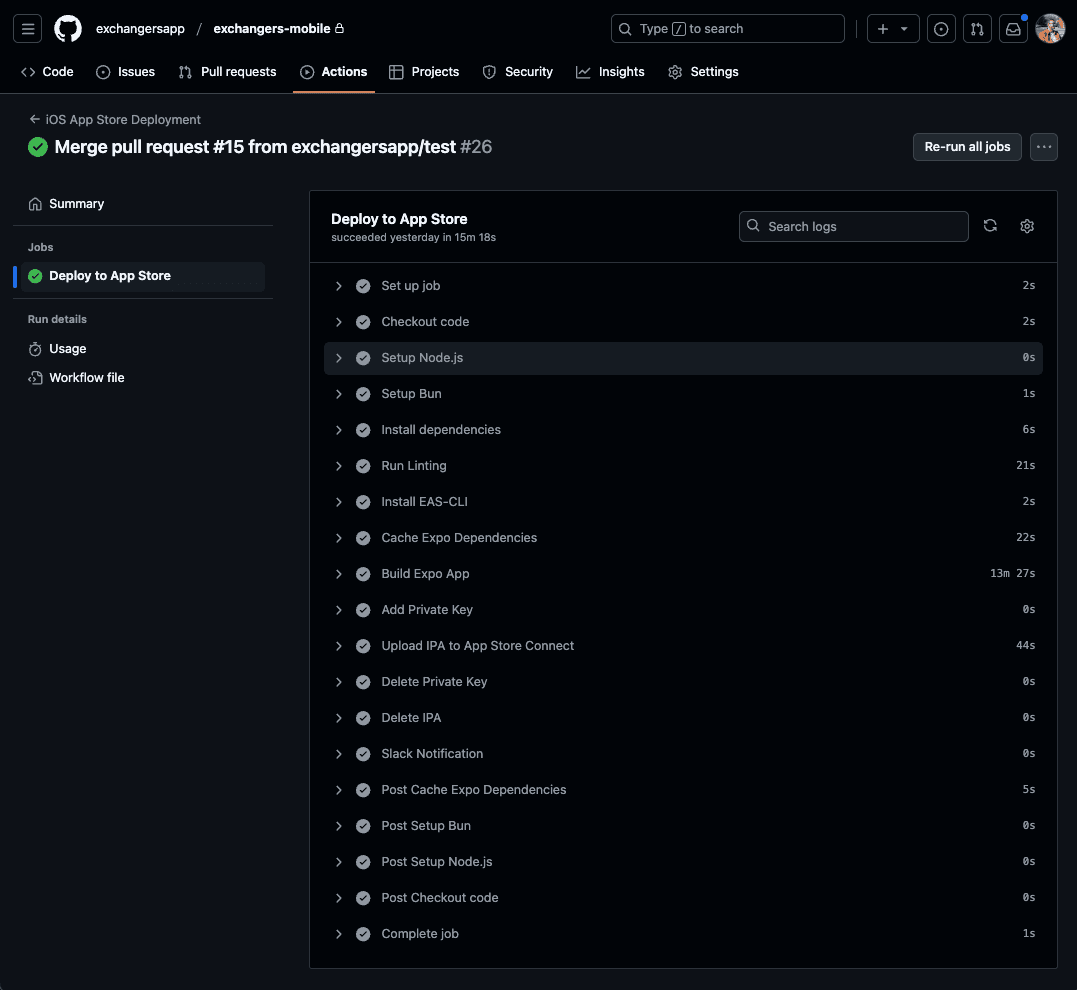
Task: Click the Build Expo App status icon
Action: click(363, 574)
